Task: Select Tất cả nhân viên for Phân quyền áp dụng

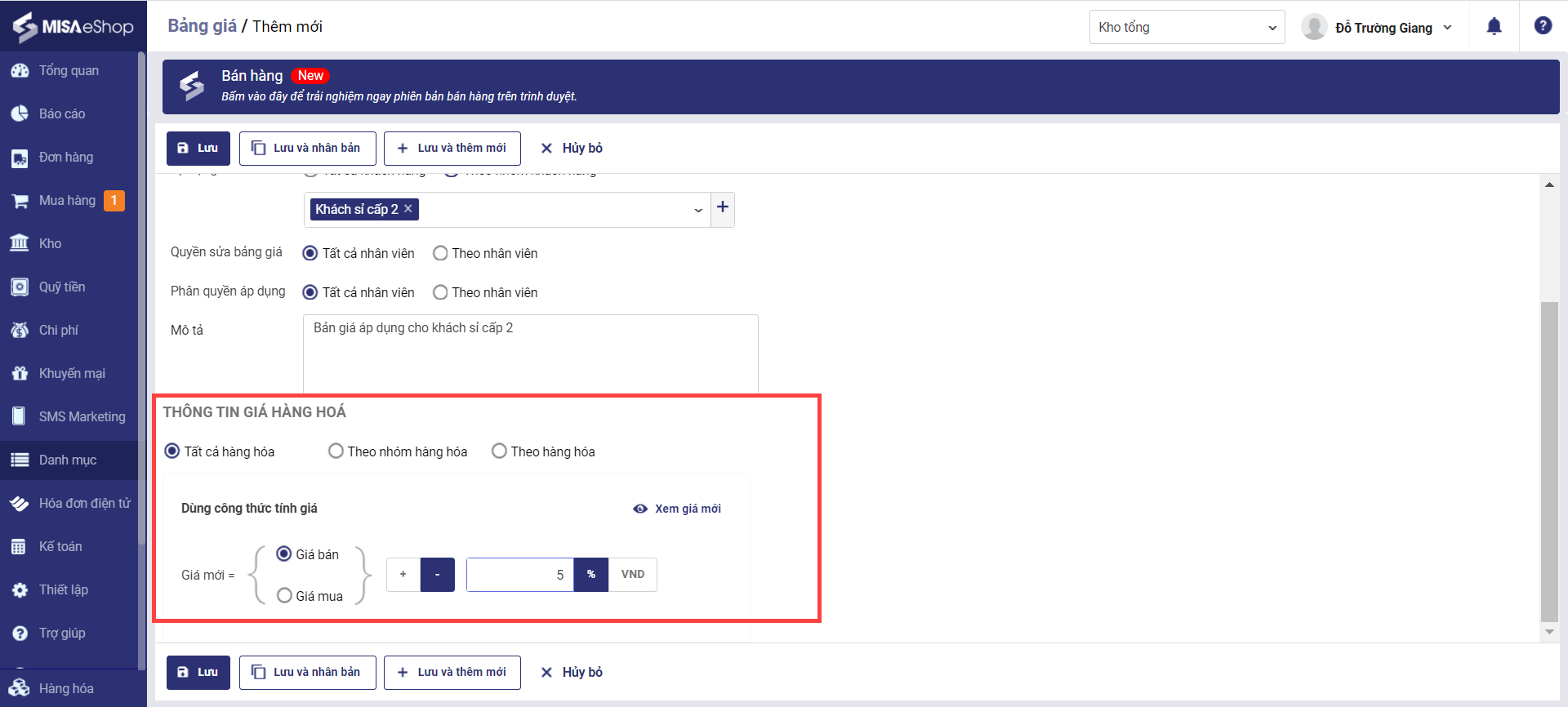Action: click(x=310, y=292)
